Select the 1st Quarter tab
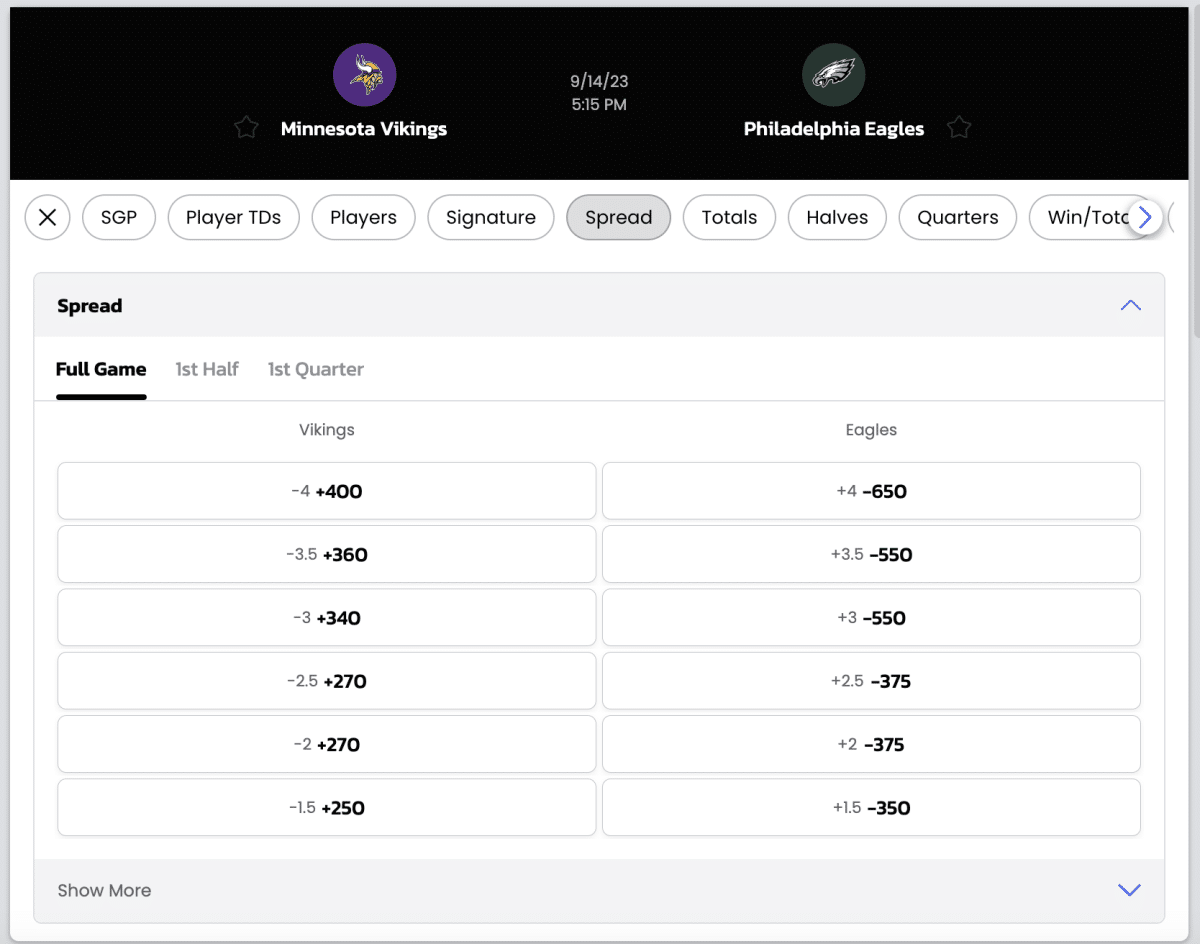The width and height of the screenshot is (1200, 944). tap(315, 369)
